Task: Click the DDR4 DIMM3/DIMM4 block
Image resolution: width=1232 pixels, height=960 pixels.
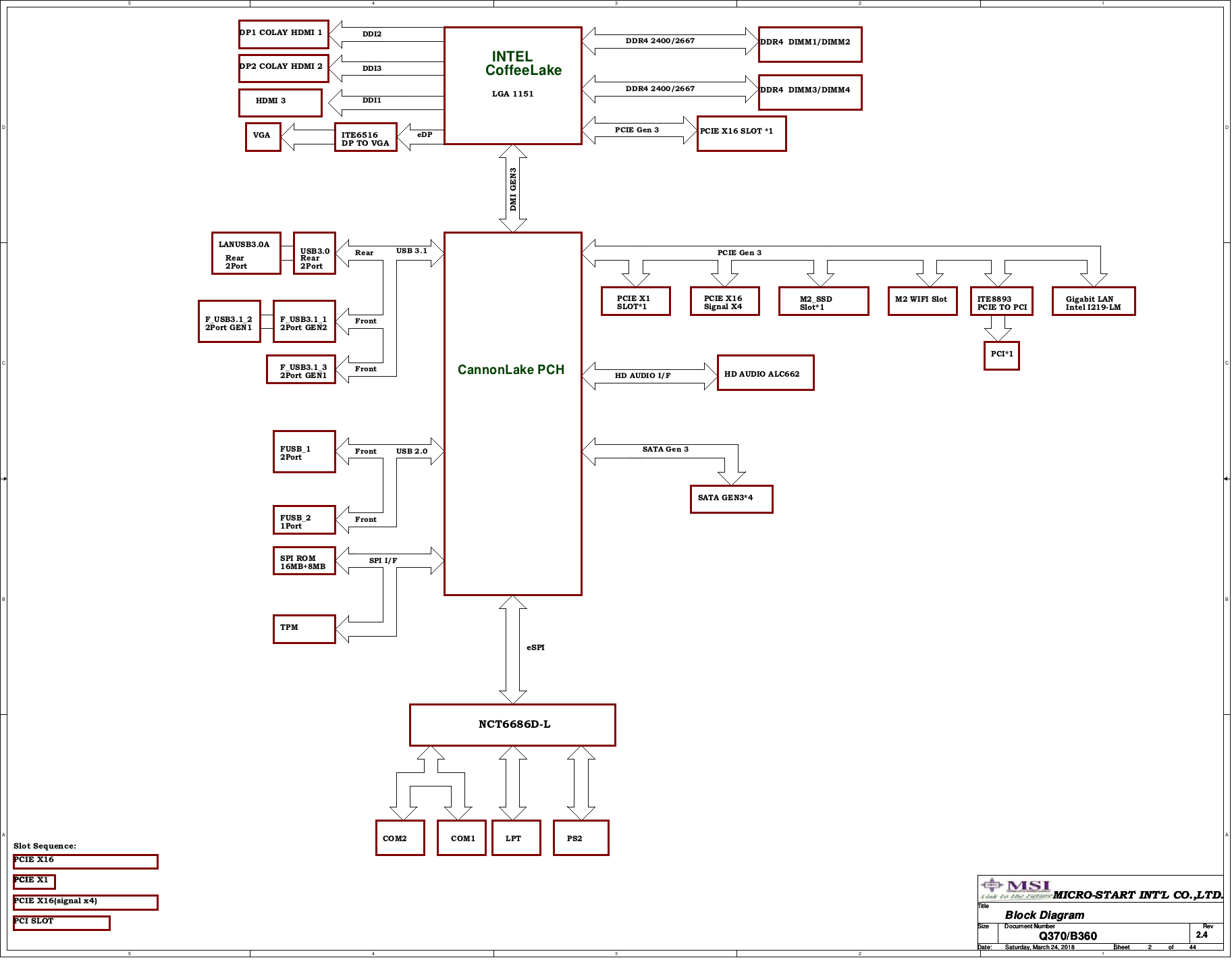Action: (810, 92)
